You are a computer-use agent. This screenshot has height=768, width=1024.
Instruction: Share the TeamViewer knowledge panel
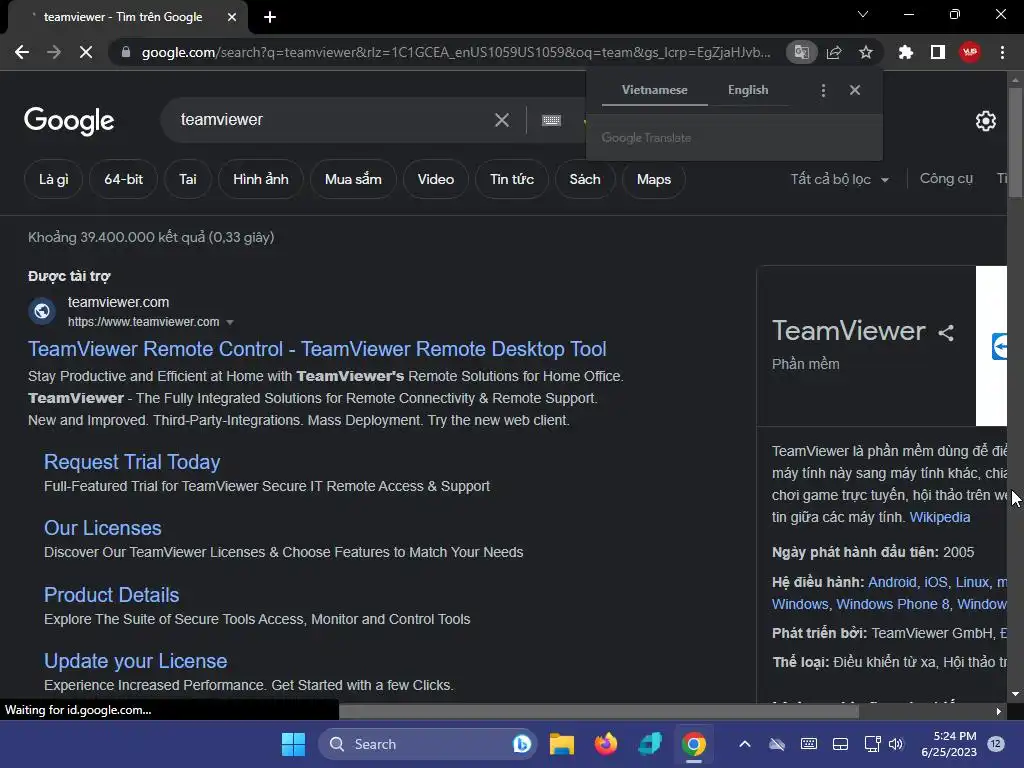946,333
